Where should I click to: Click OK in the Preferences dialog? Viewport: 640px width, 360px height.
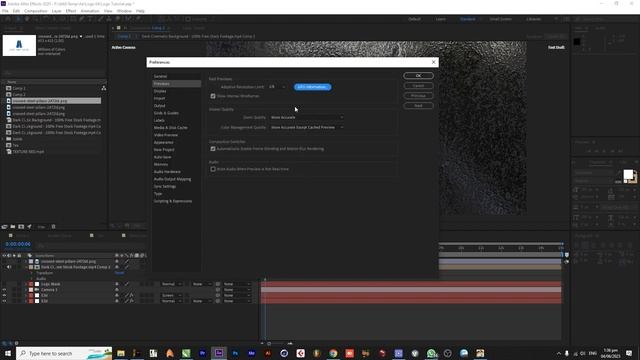pyautogui.click(x=418, y=76)
